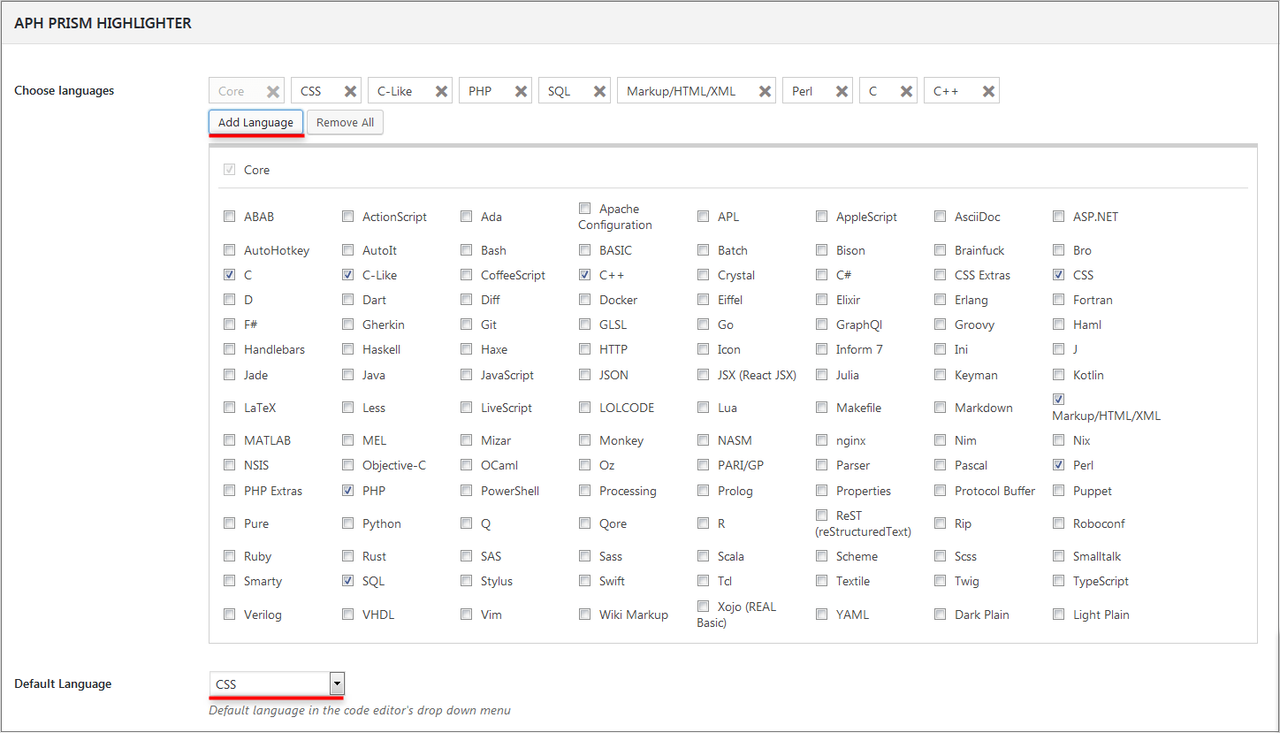Uncheck the SQL checkbox

click(x=348, y=581)
